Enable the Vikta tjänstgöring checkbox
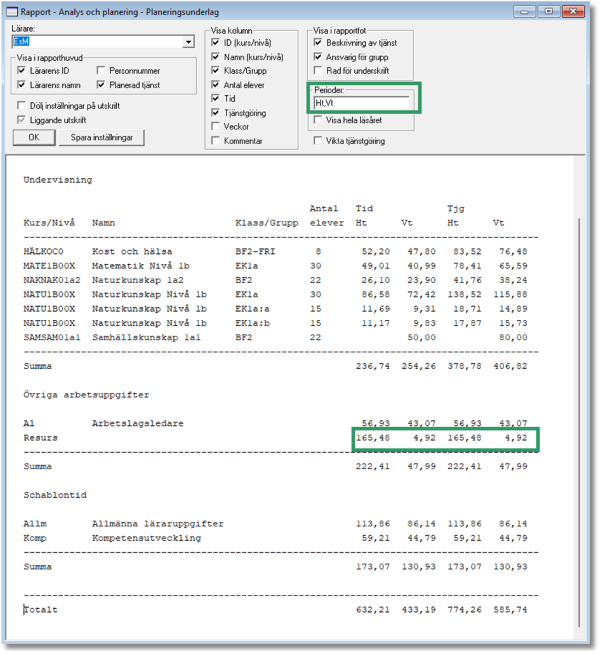Screen dimensions: 600x654 pyautogui.click(x=319, y=141)
